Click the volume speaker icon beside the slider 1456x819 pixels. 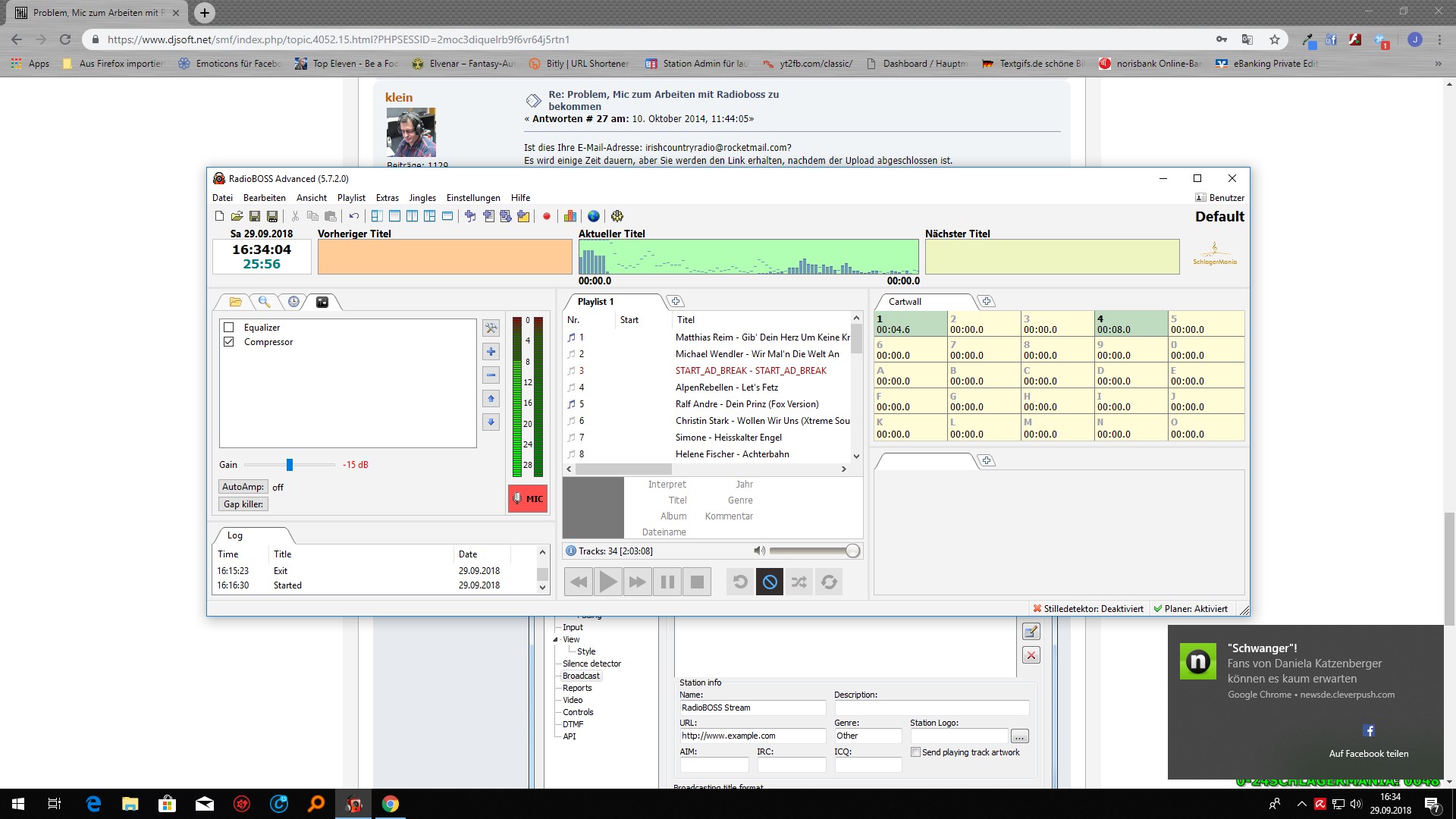pos(759,551)
